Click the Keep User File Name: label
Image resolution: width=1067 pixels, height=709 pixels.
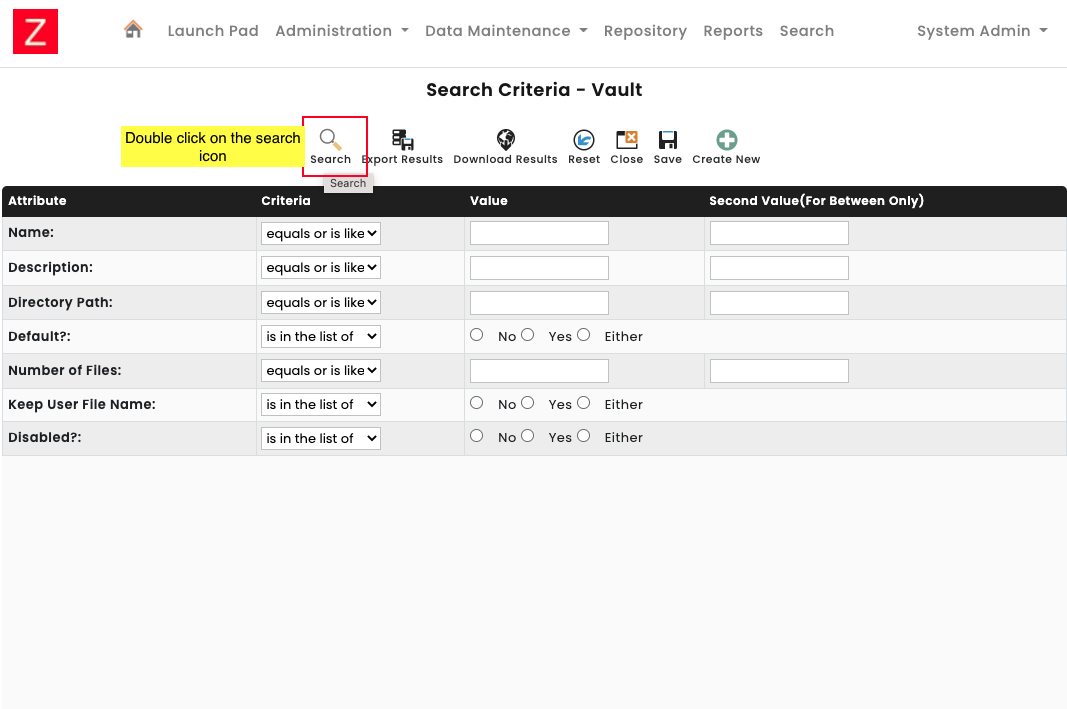(x=82, y=404)
